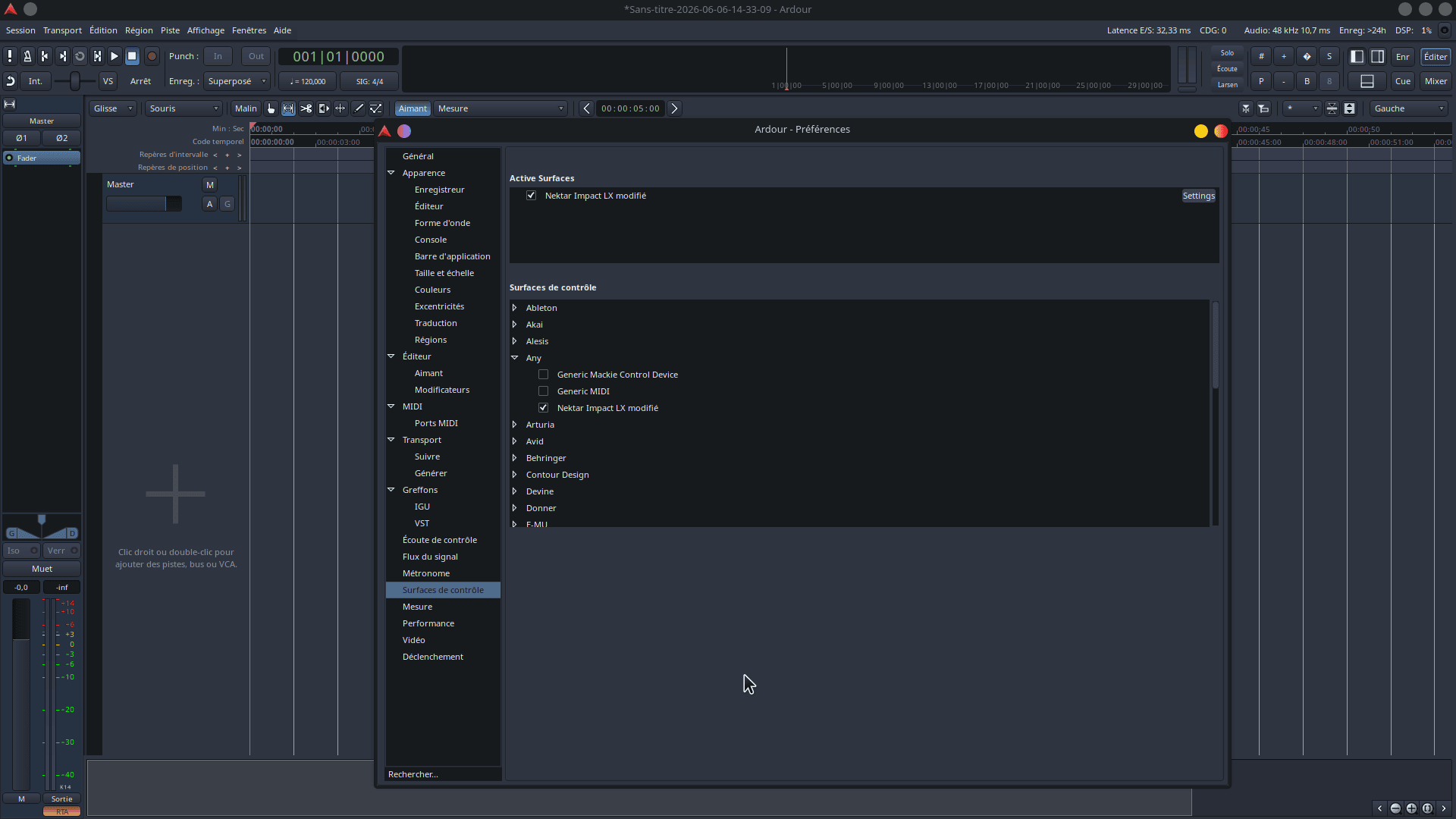
Task: Select the Grab hand tool
Action: (271, 108)
